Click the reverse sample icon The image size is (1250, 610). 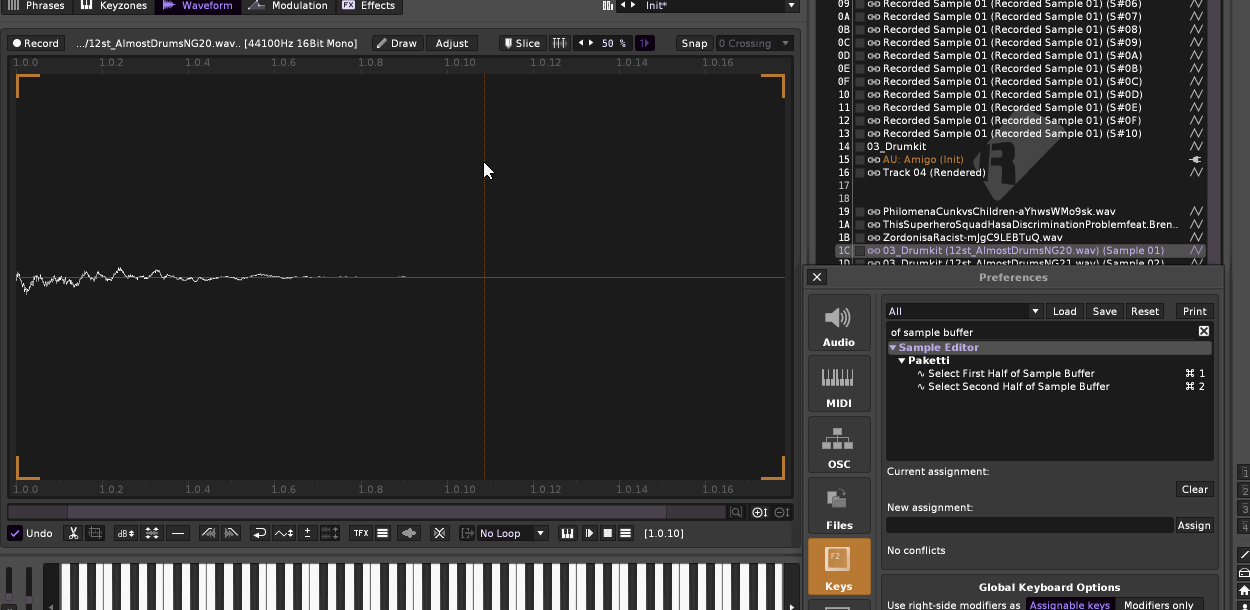pyautogui.click(x=259, y=534)
